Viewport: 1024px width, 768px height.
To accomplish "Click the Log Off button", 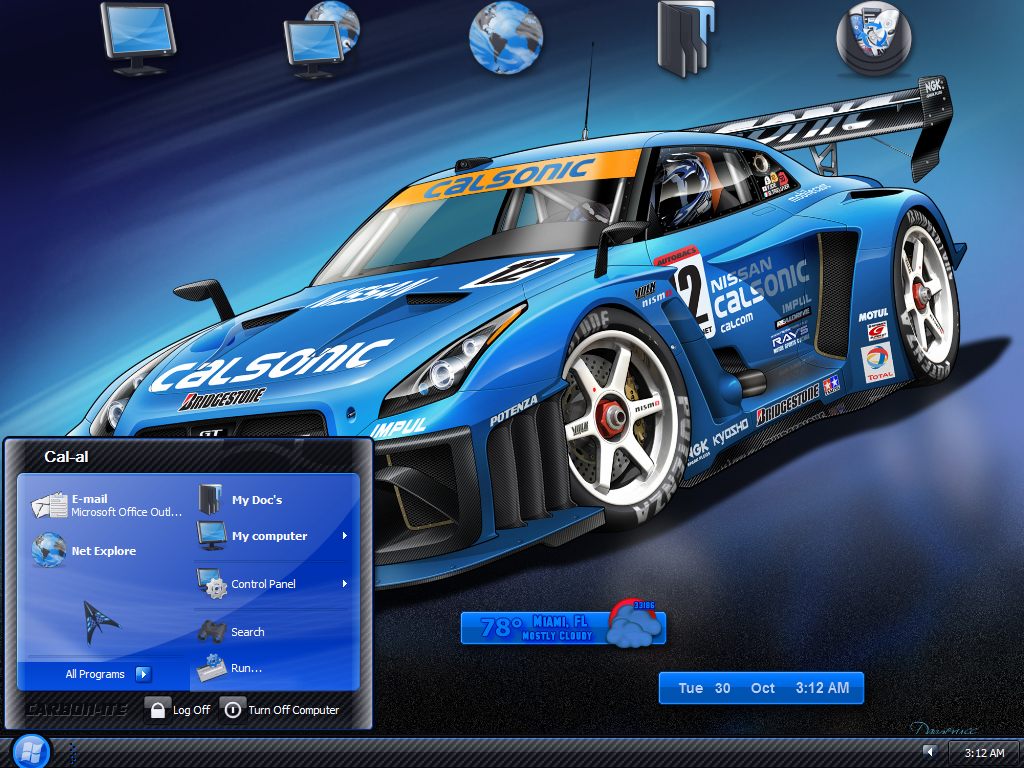I will click(x=178, y=709).
